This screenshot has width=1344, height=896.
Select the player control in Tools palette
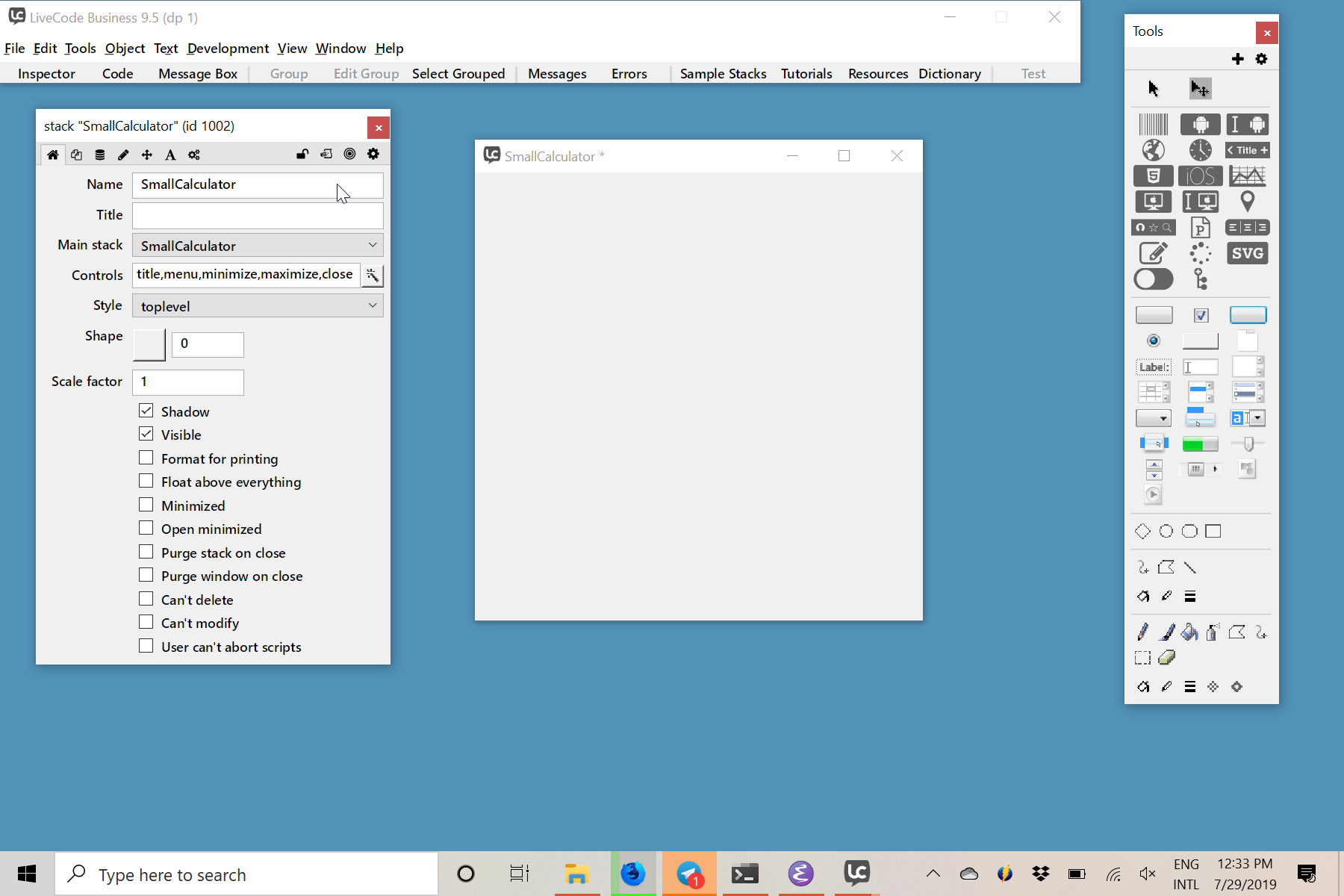click(x=1153, y=494)
